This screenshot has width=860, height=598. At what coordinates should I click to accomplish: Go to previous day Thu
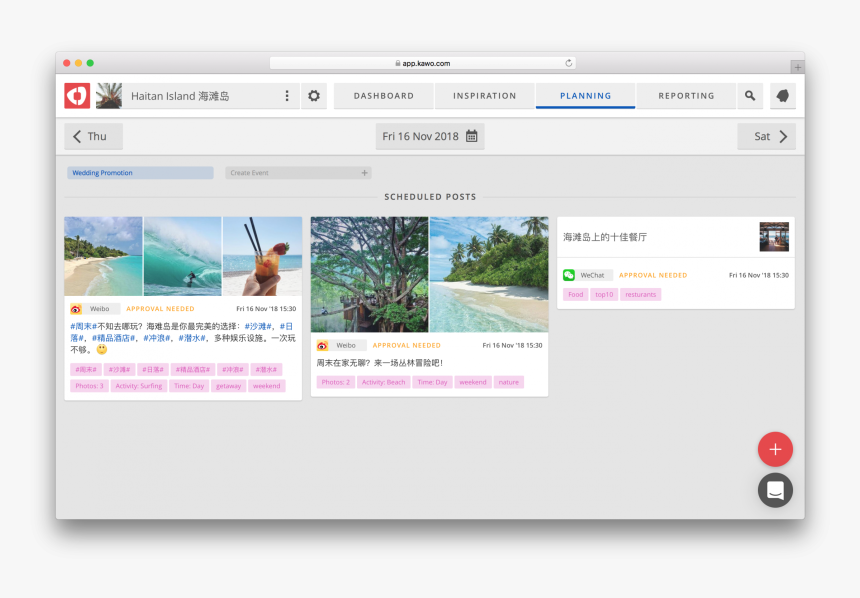93,137
